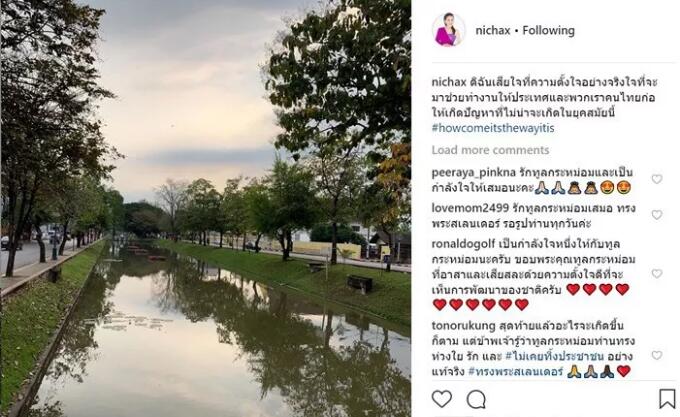This screenshot has width=680, height=417.
Task: Like the post with heart icon
Action: point(441,399)
